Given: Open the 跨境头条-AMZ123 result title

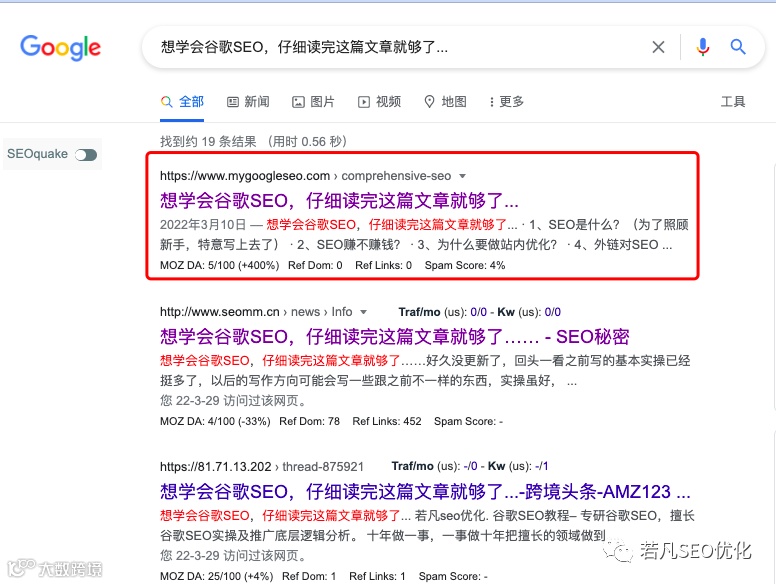Looking at the screenshot, I should (425, 492).
